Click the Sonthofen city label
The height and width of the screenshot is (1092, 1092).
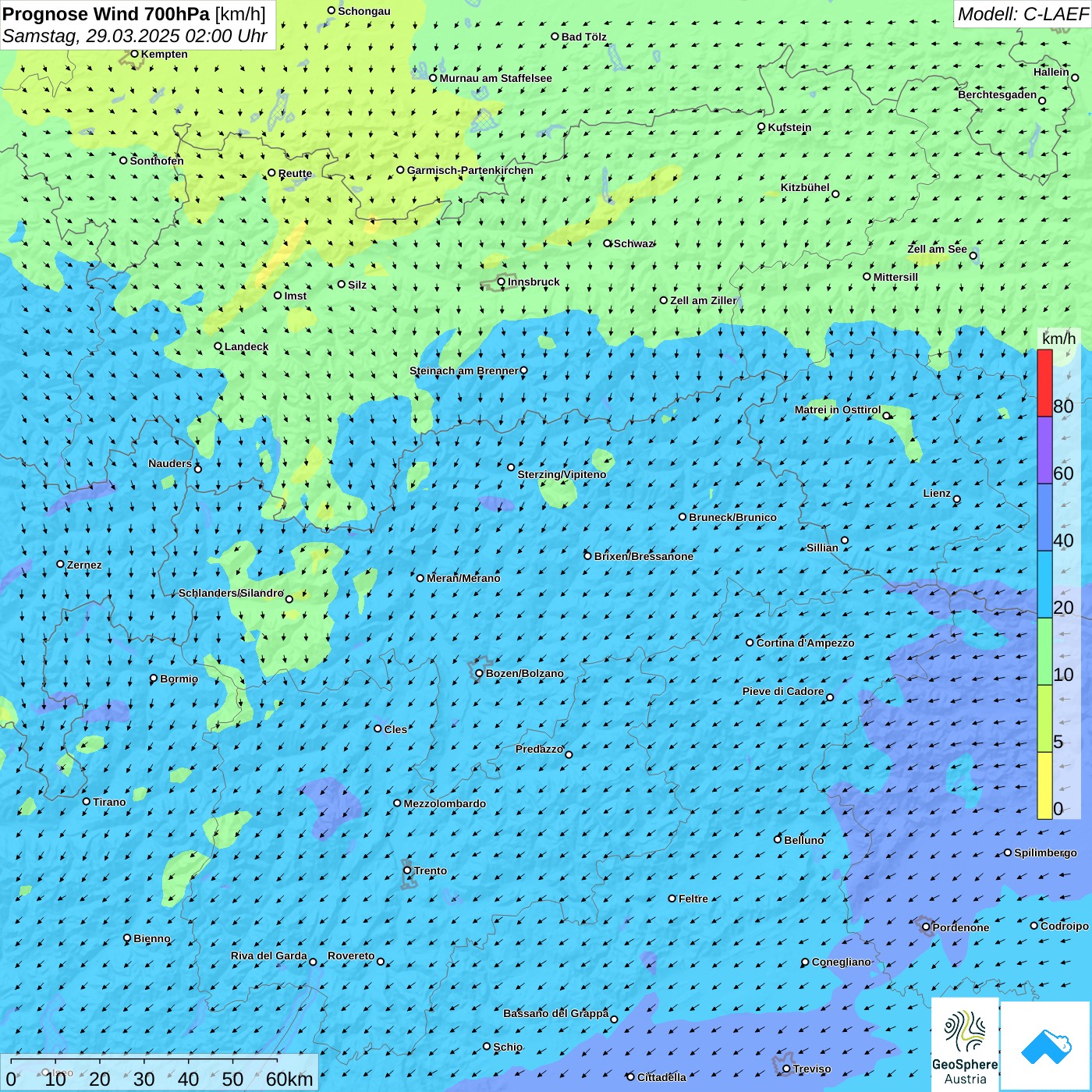tap(157, 161)
